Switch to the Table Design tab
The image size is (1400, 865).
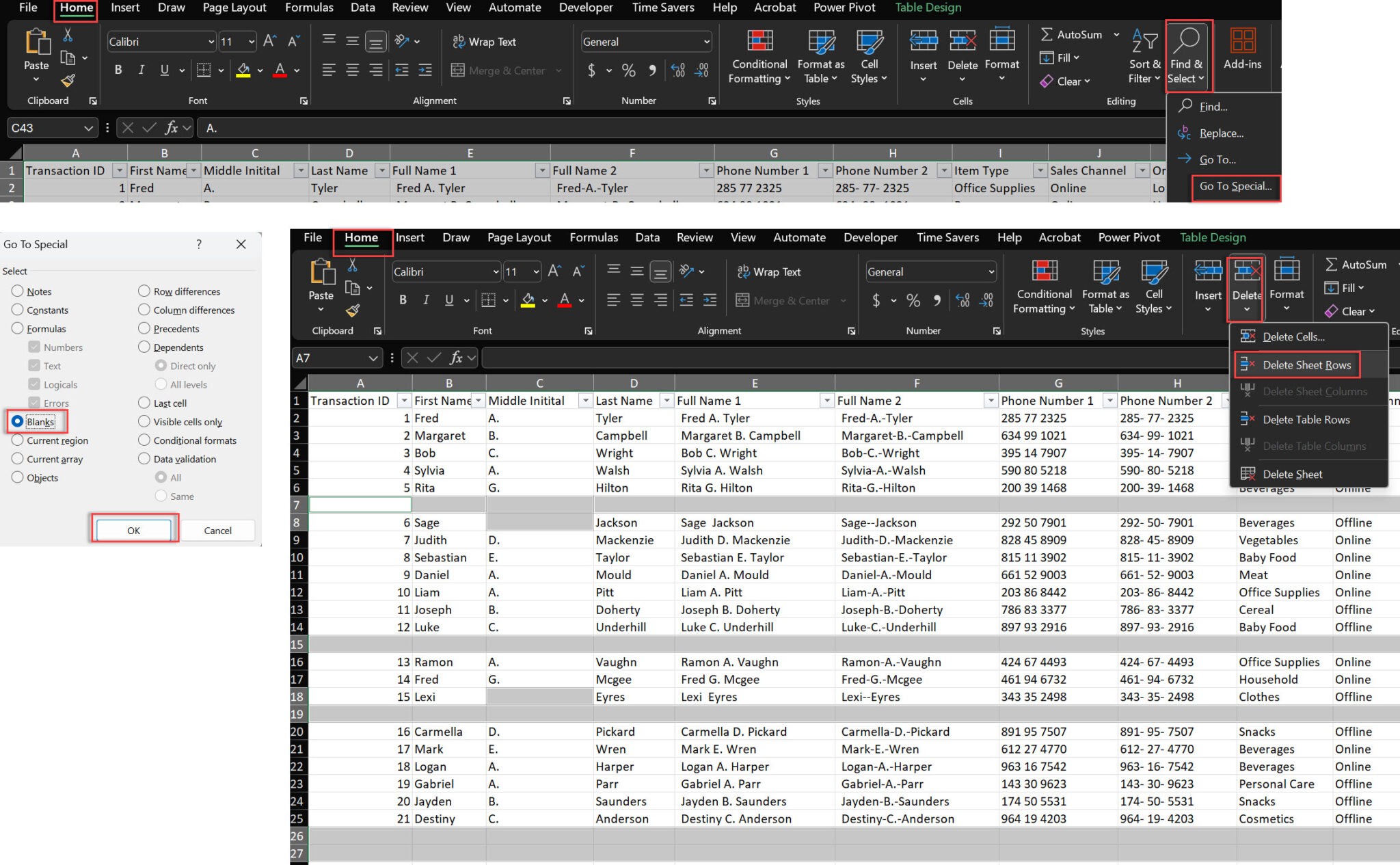click(928, 8)
